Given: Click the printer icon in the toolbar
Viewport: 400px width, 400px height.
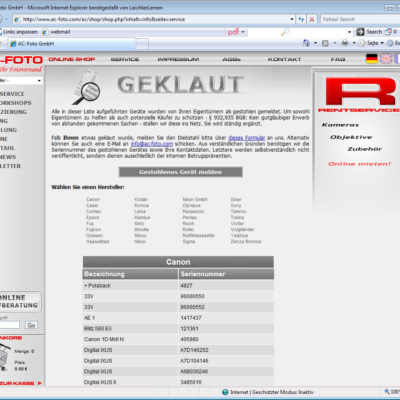Looking at the screenshot, I should (345, 43).
